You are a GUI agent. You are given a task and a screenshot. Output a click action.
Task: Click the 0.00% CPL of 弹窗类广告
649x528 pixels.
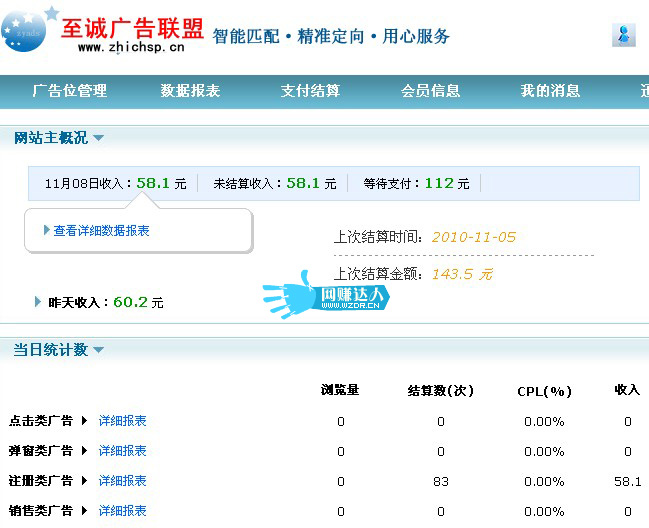coord(544,451)
